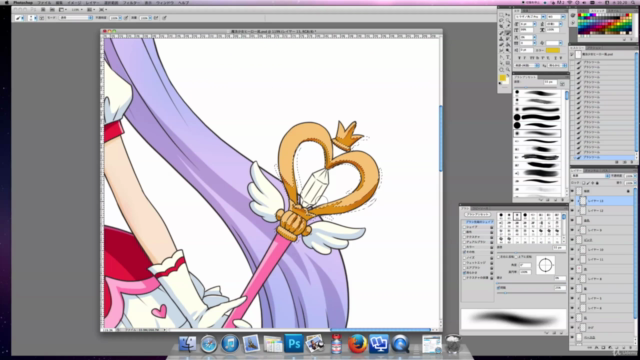Switch to the スウォッチ tab
Image resolution: width=640 pixels, height=360 pixels.
pos(597,11)
